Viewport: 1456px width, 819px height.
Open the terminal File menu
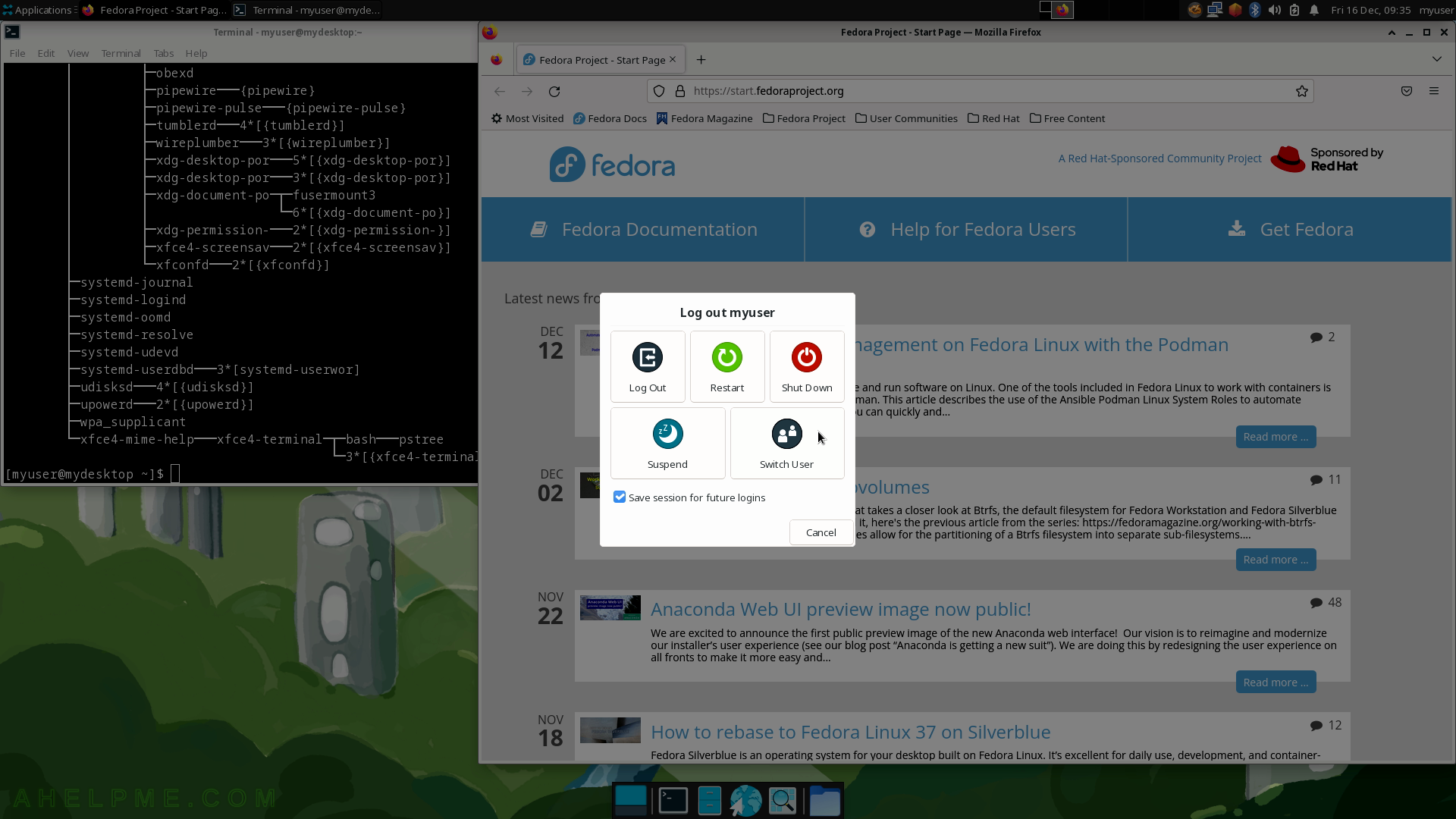click(17, 53)
